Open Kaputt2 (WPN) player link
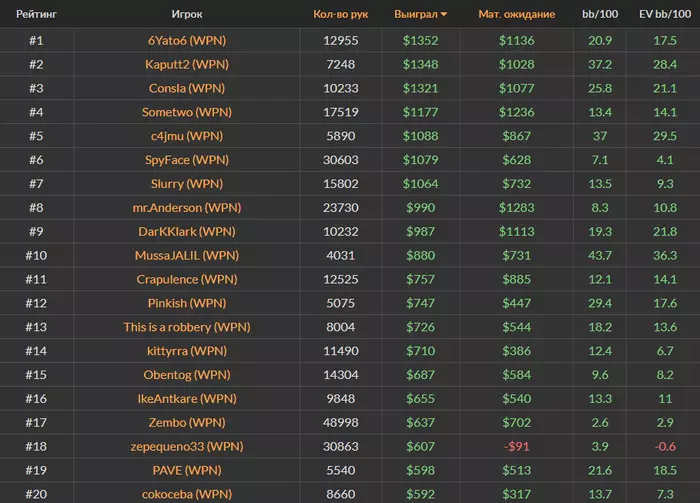Viewport: 700px width, 503px height. pos(186,64)
